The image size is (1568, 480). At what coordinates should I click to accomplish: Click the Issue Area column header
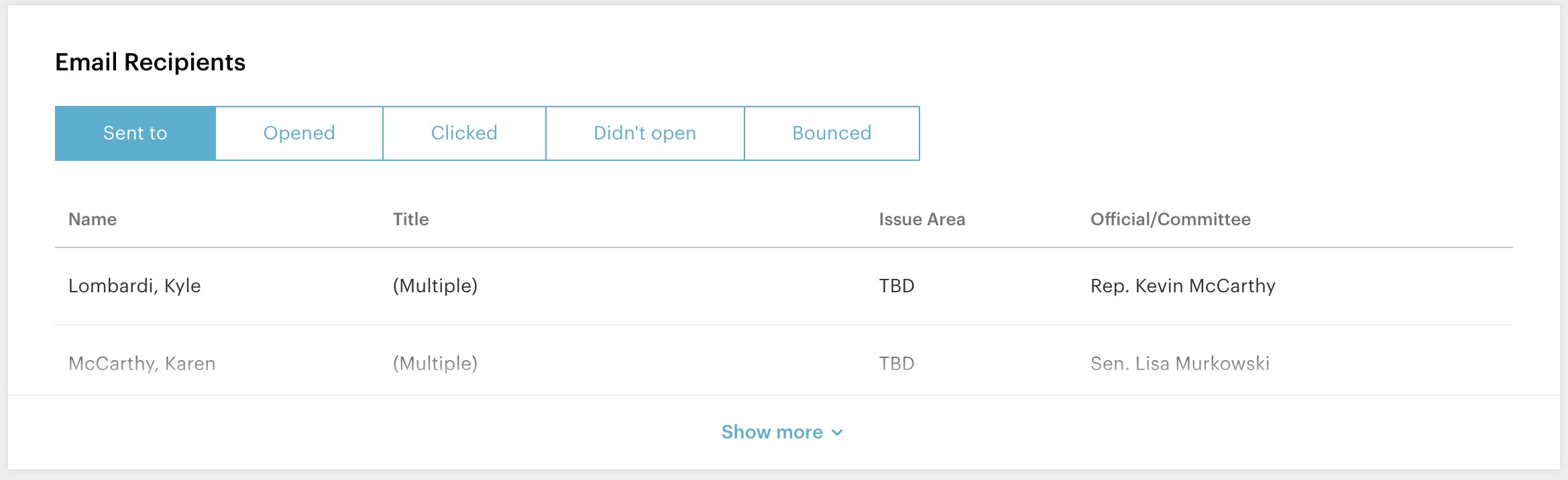(921, 219)
